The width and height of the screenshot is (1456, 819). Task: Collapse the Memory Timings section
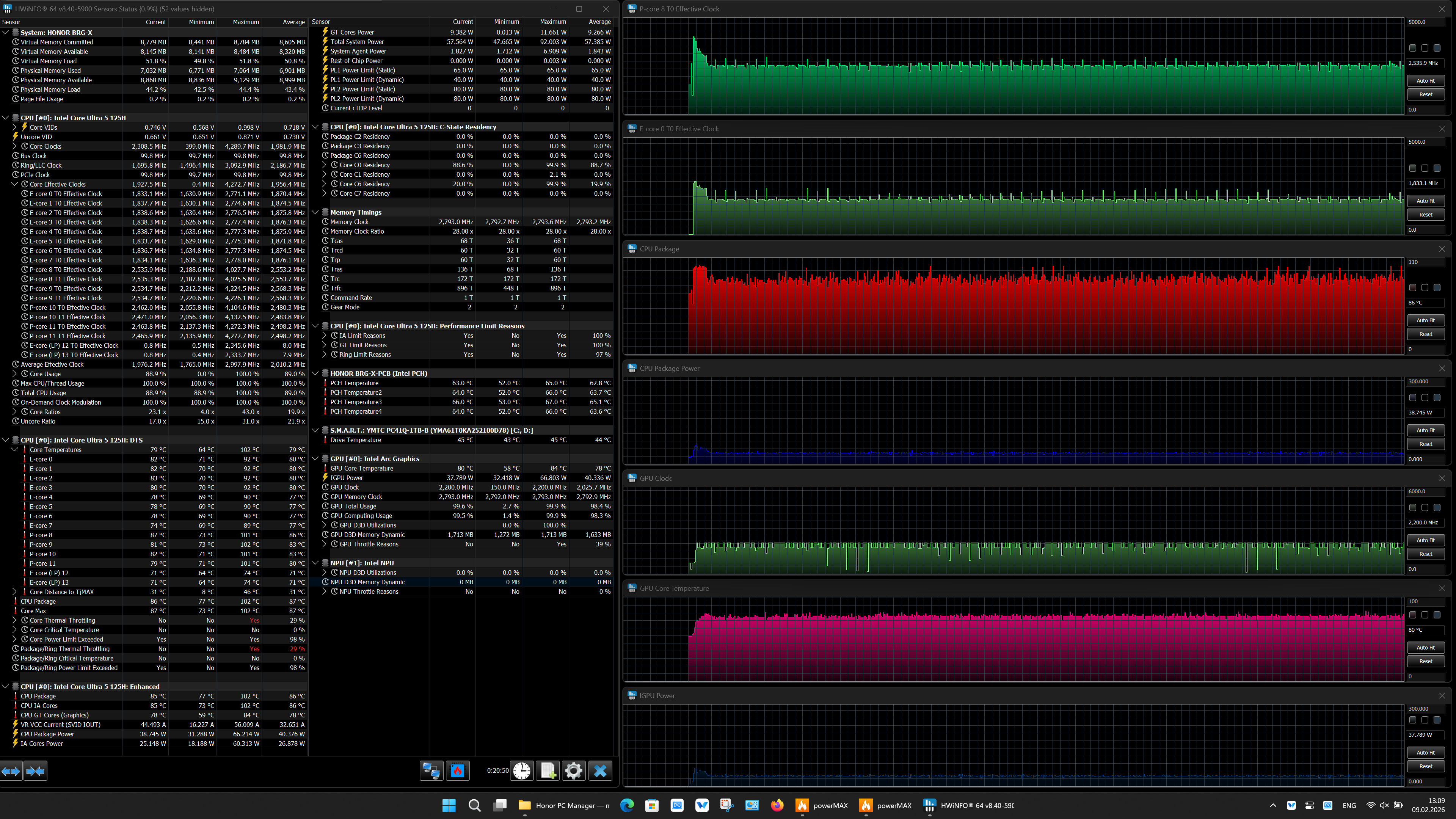tap(315, 212)
